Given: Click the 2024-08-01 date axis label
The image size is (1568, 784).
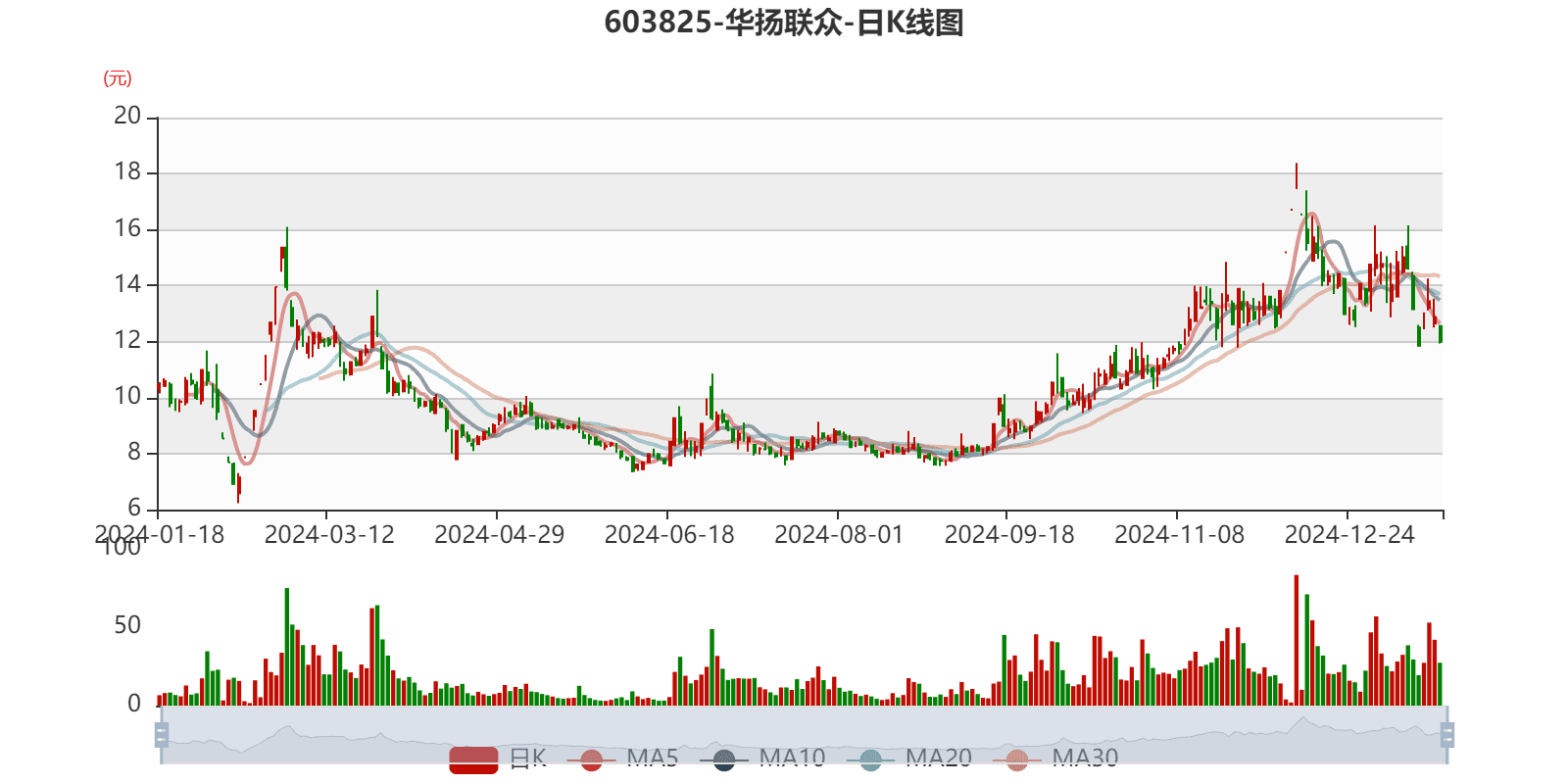Looking at the screenshot, I should (839, 535).
